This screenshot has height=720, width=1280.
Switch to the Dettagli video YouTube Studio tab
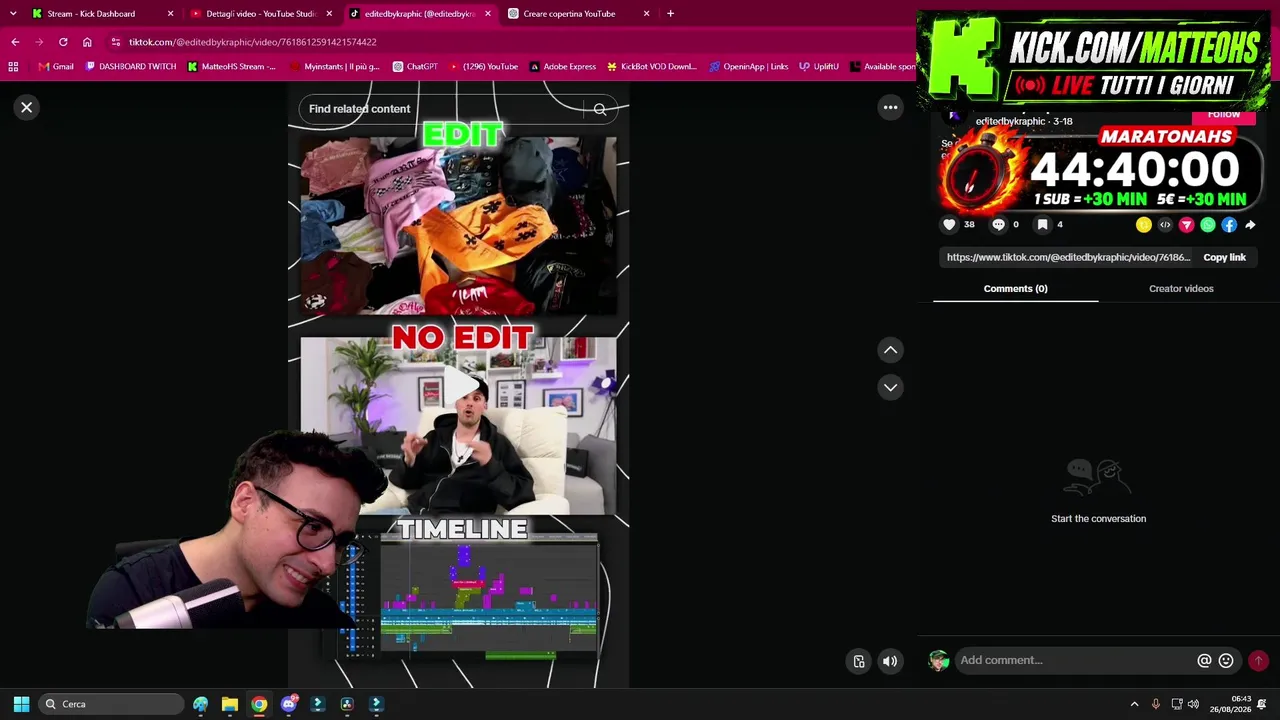260,14
